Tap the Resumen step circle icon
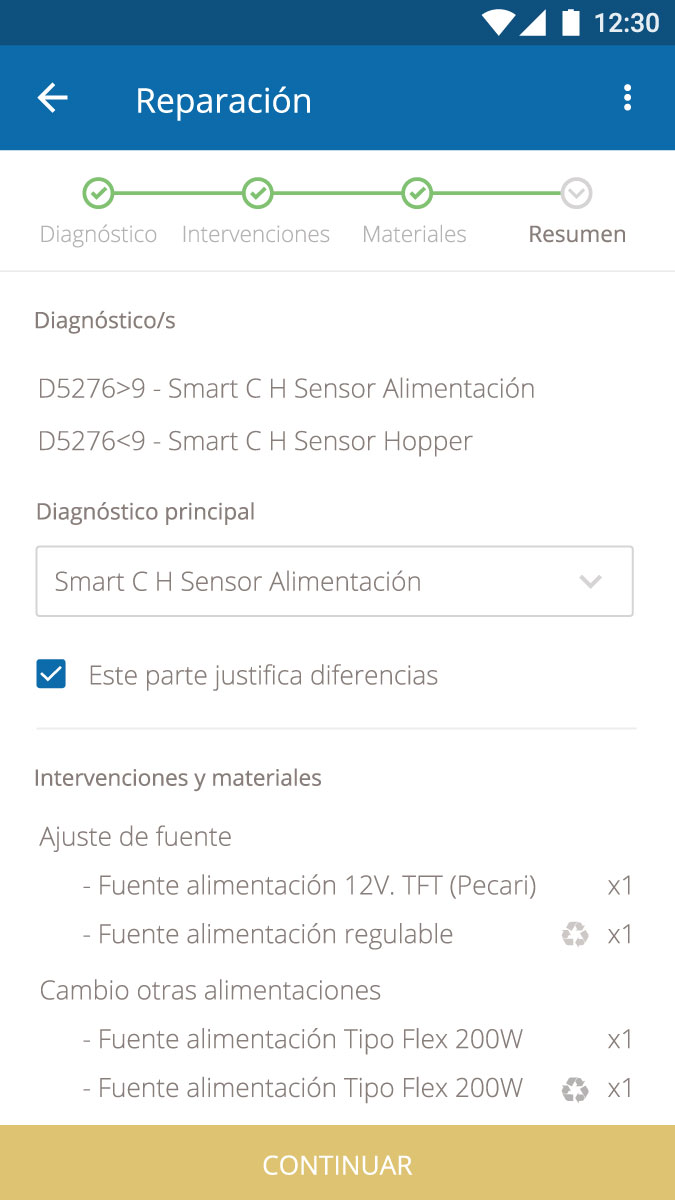 576,193
